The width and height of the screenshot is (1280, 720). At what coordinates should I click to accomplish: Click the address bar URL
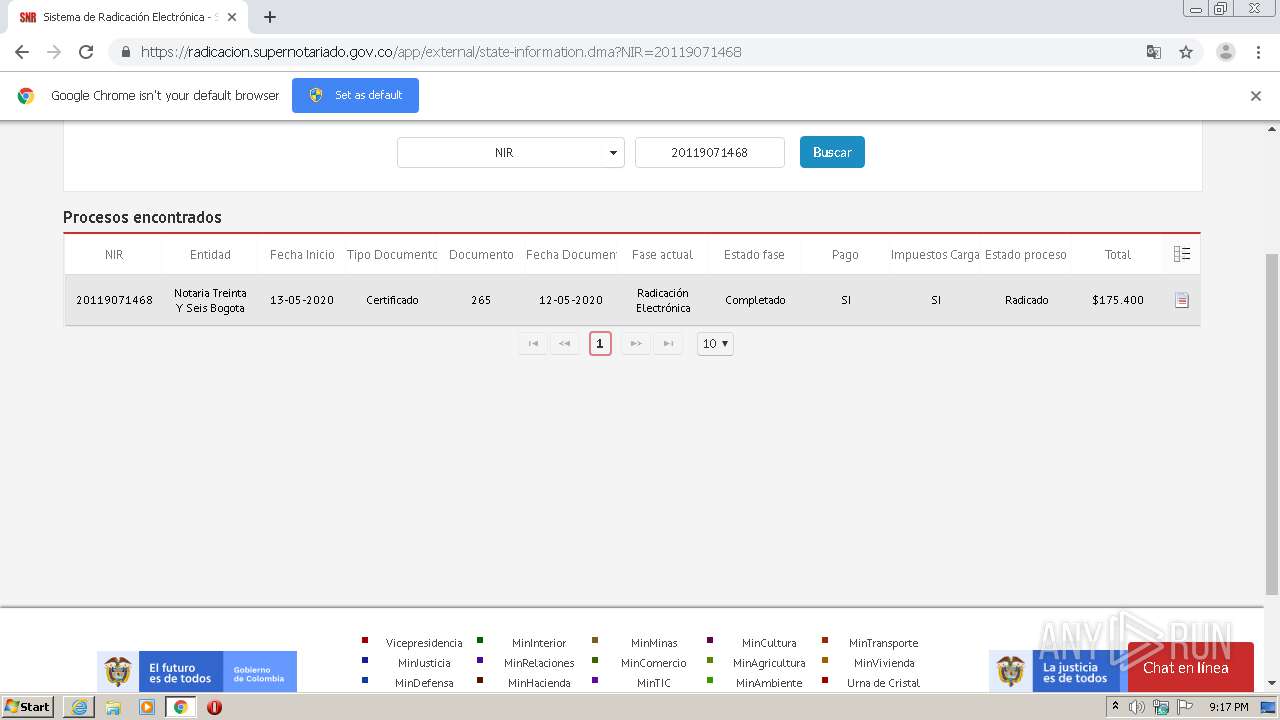tap(441, 52)
